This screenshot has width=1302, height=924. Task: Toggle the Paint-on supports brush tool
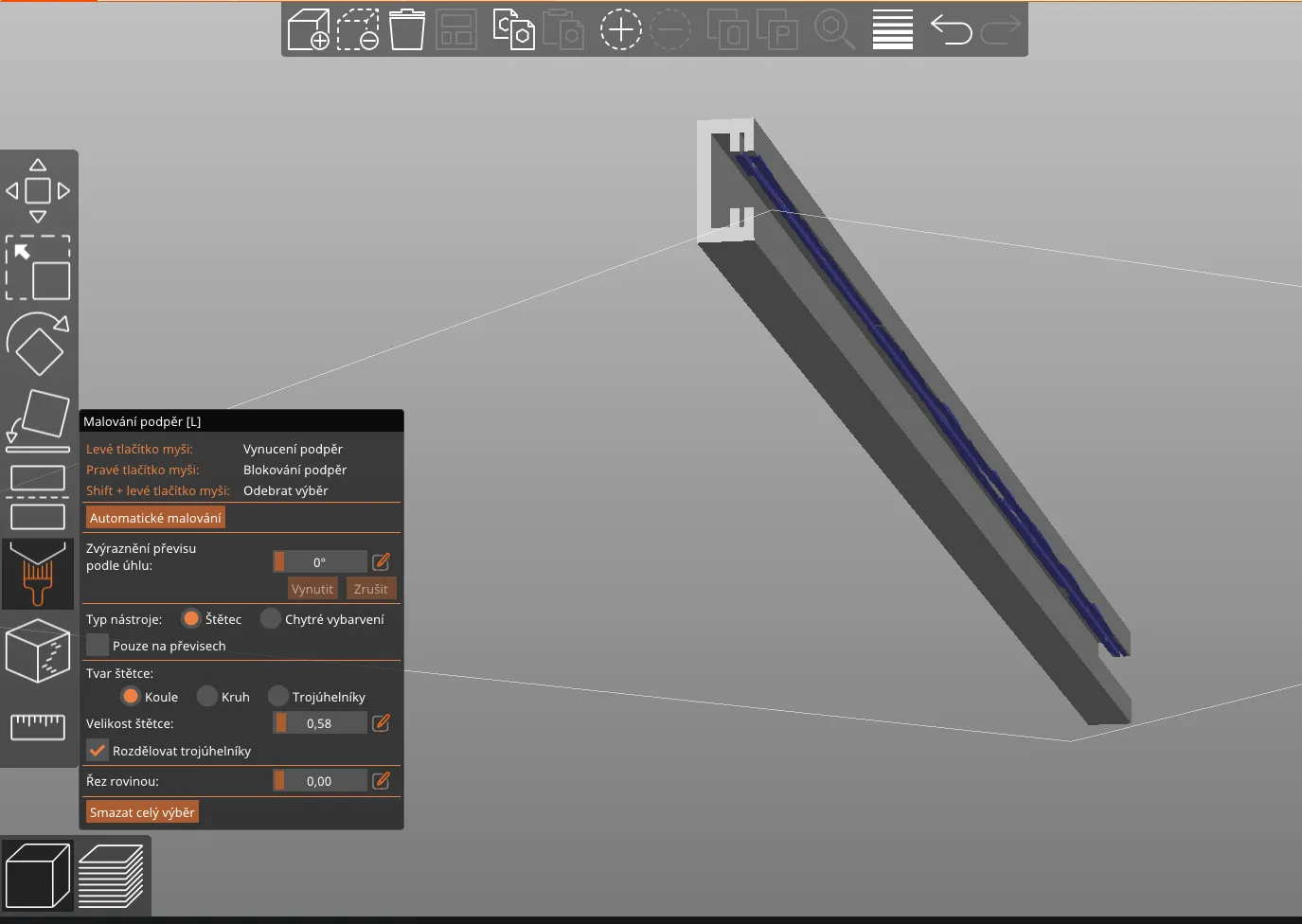(x=38, y=574)
